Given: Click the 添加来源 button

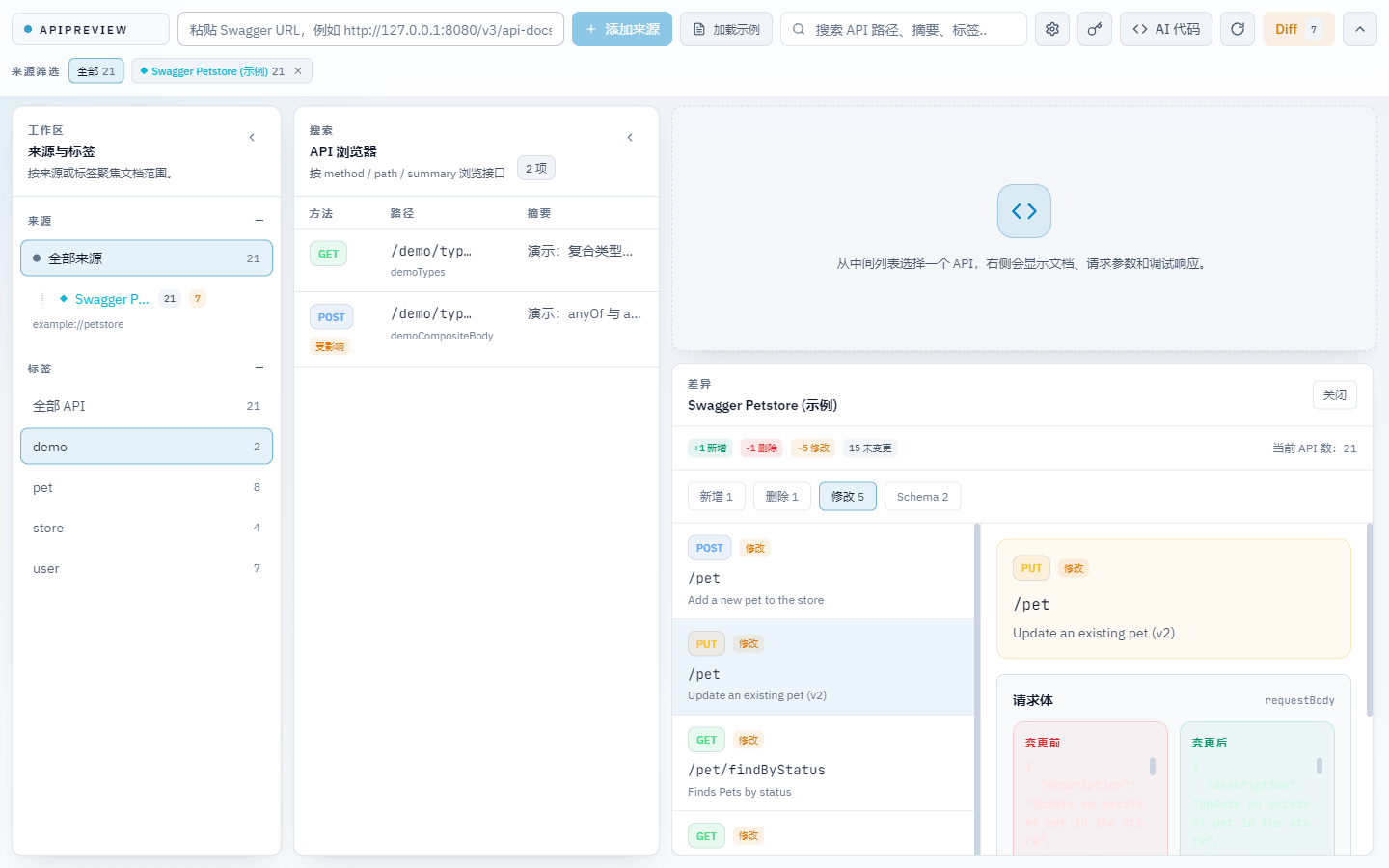Looking at the screenshot, I should [x=622, y=29].
